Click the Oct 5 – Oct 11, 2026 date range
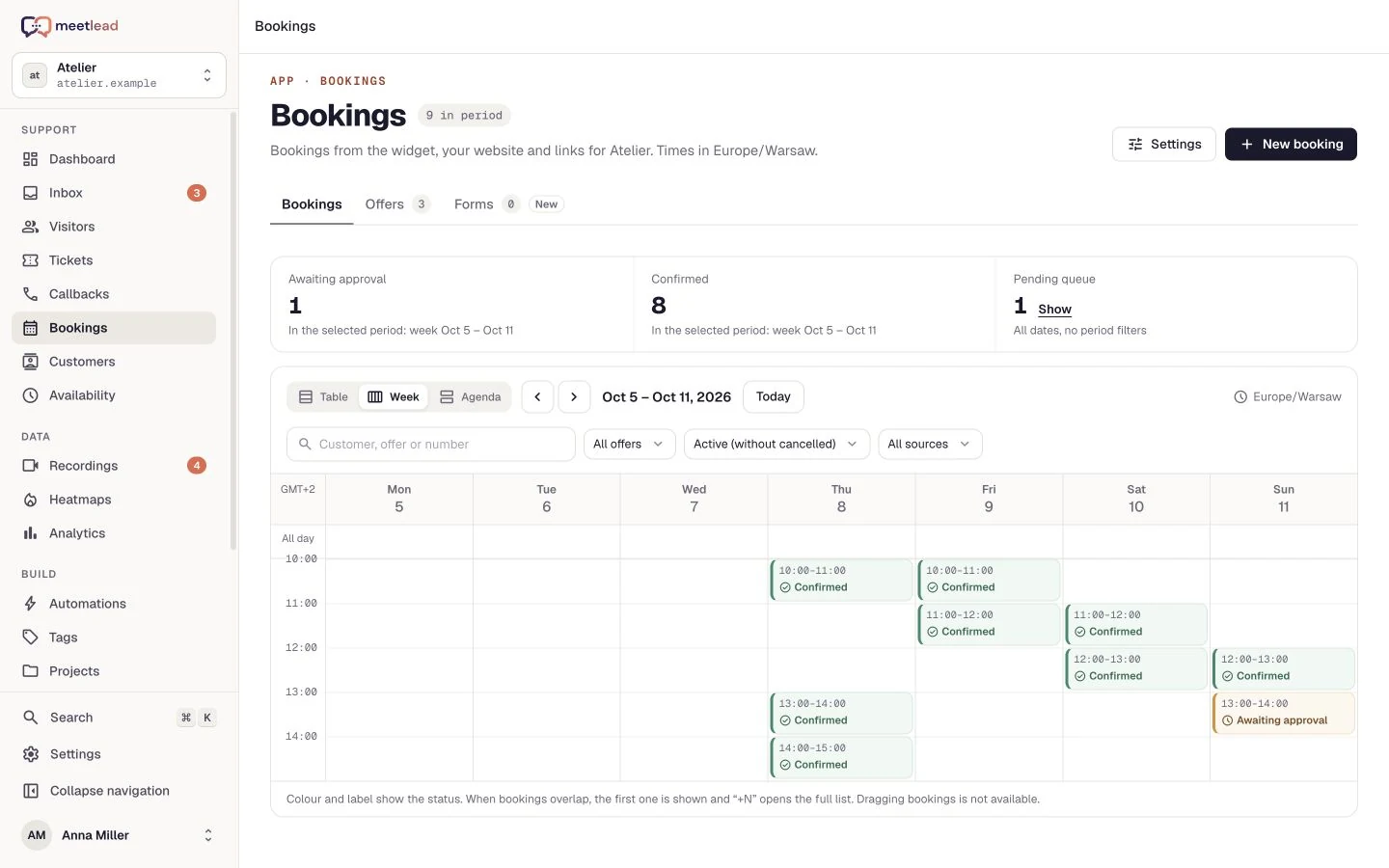The height and width of the screenshot is (868, 1389). tap(667, 396)
